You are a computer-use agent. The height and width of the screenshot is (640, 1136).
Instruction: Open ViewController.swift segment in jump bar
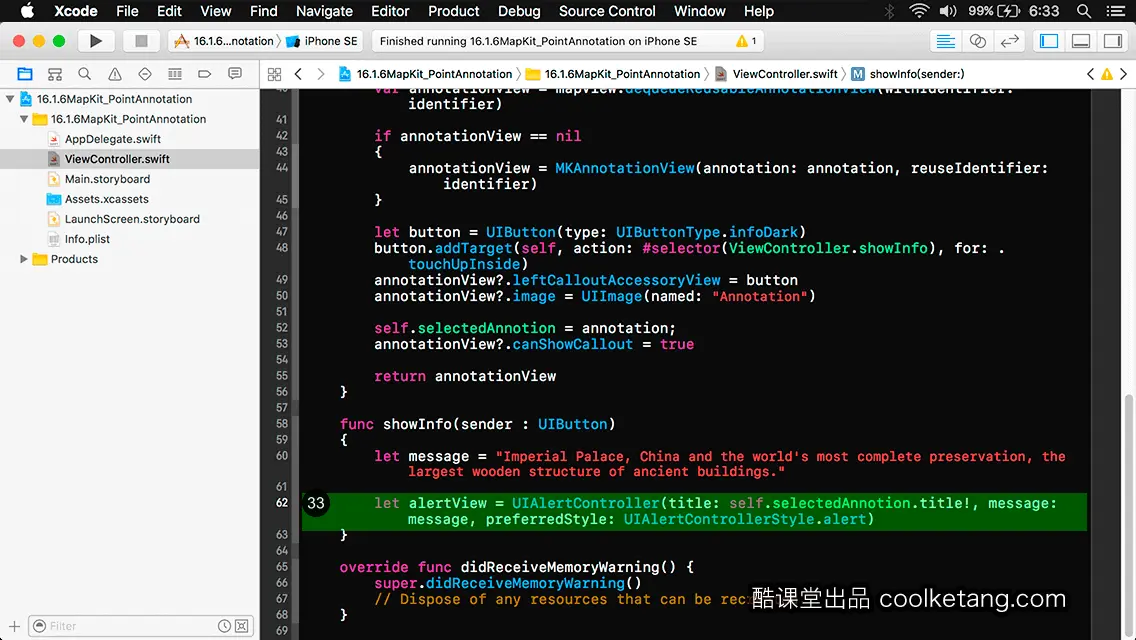click(776, 74)
